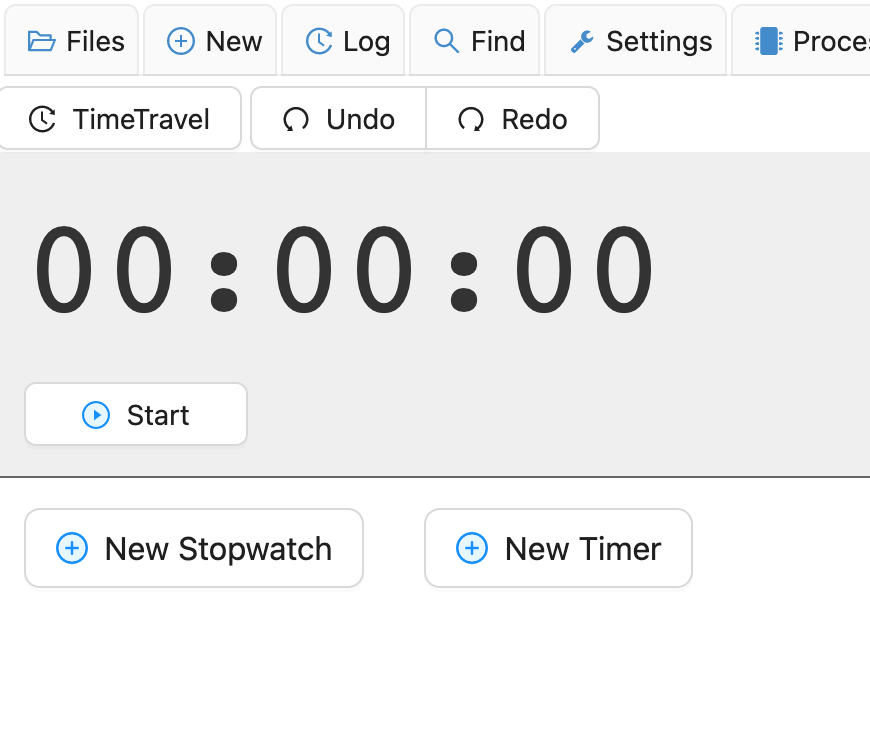Click the circular arrow icon on Redo
The image size is (870, 738).
(x=469, y=118)
